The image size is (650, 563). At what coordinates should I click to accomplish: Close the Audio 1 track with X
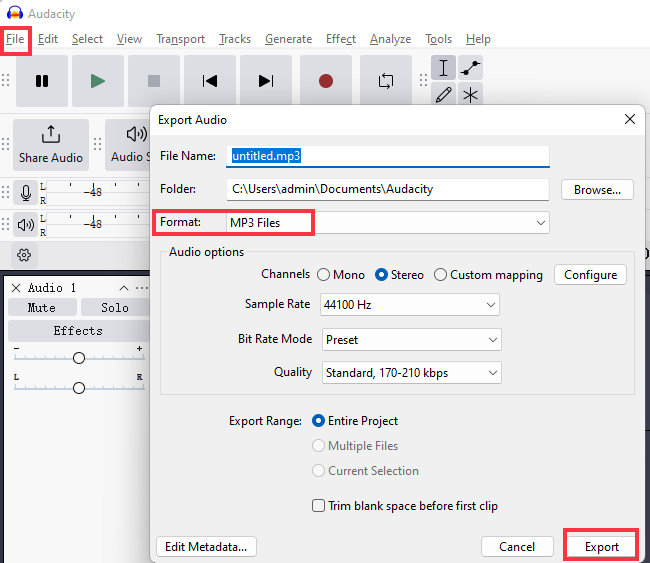(x=16, y=288)
